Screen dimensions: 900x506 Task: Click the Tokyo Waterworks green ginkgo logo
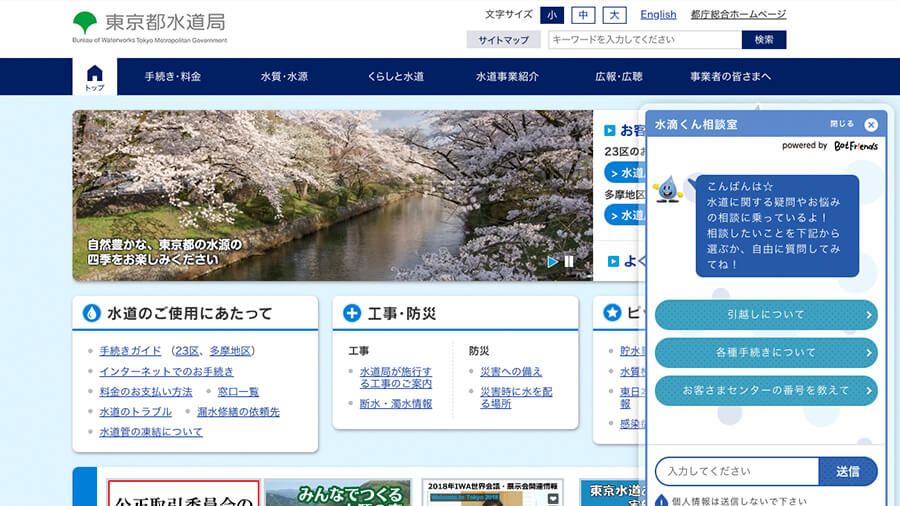[x=85, y=23]
